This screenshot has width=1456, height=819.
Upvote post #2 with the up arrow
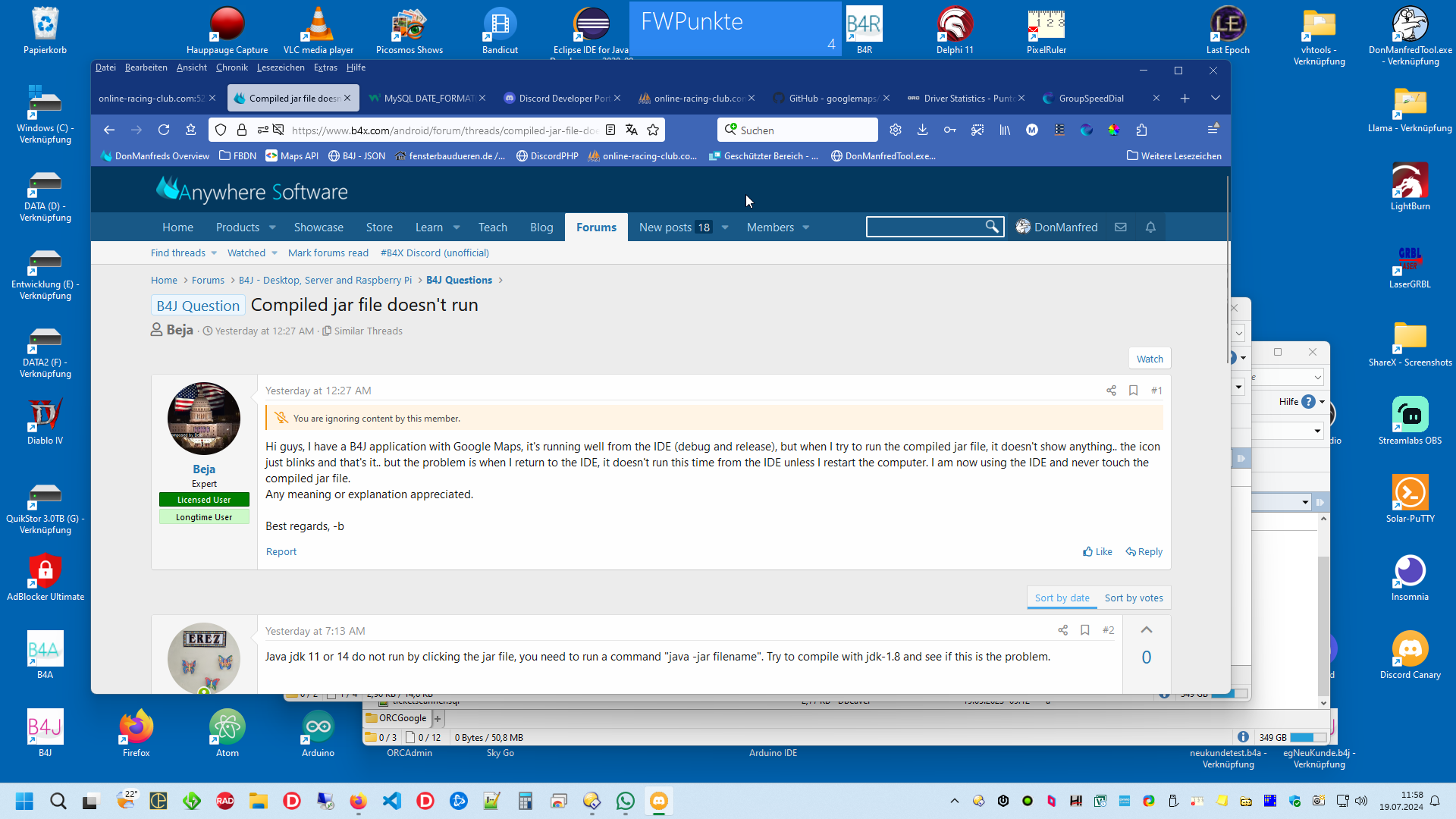[1146, 630]
